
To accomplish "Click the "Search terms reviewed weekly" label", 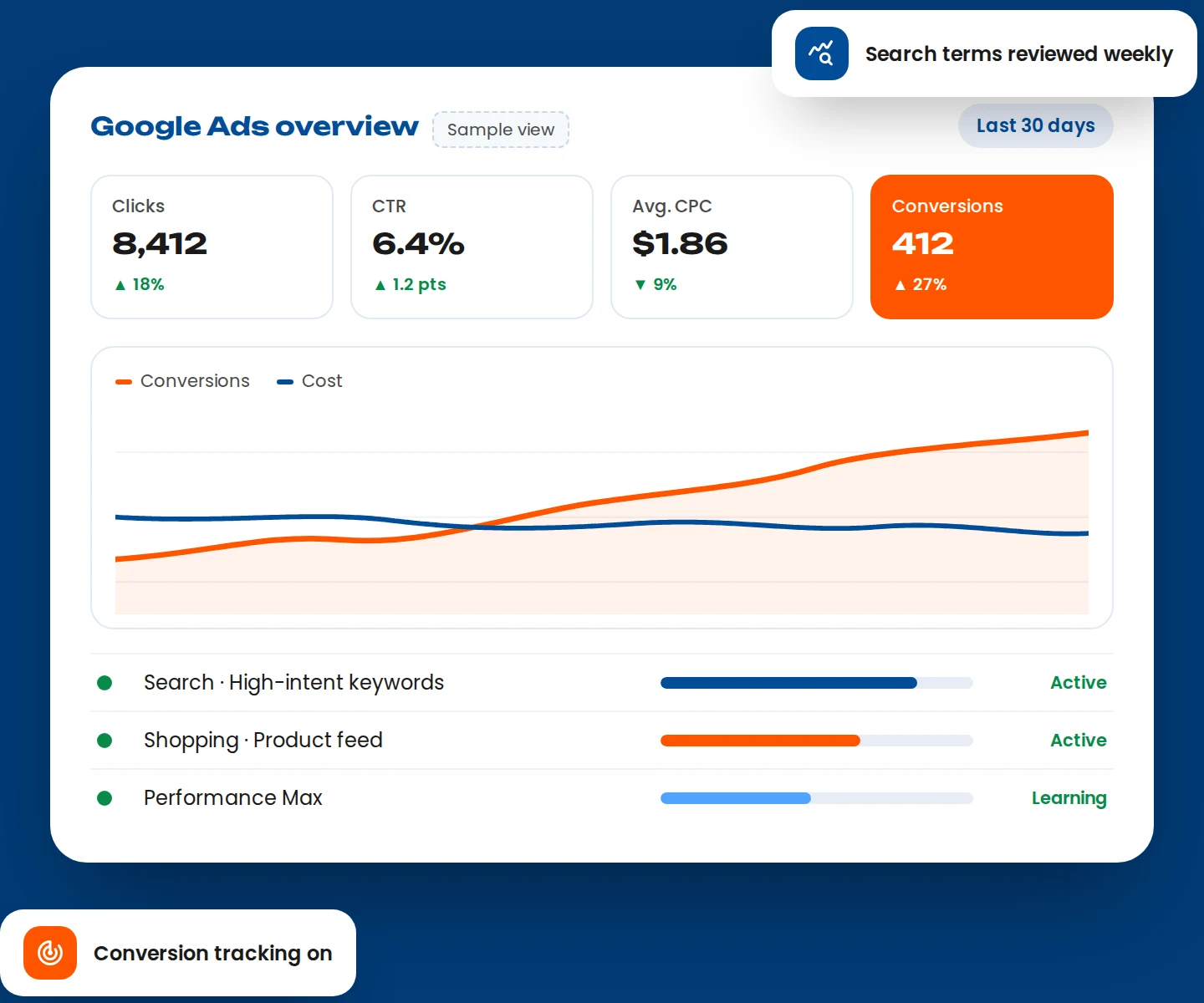I will (1019, 54).
